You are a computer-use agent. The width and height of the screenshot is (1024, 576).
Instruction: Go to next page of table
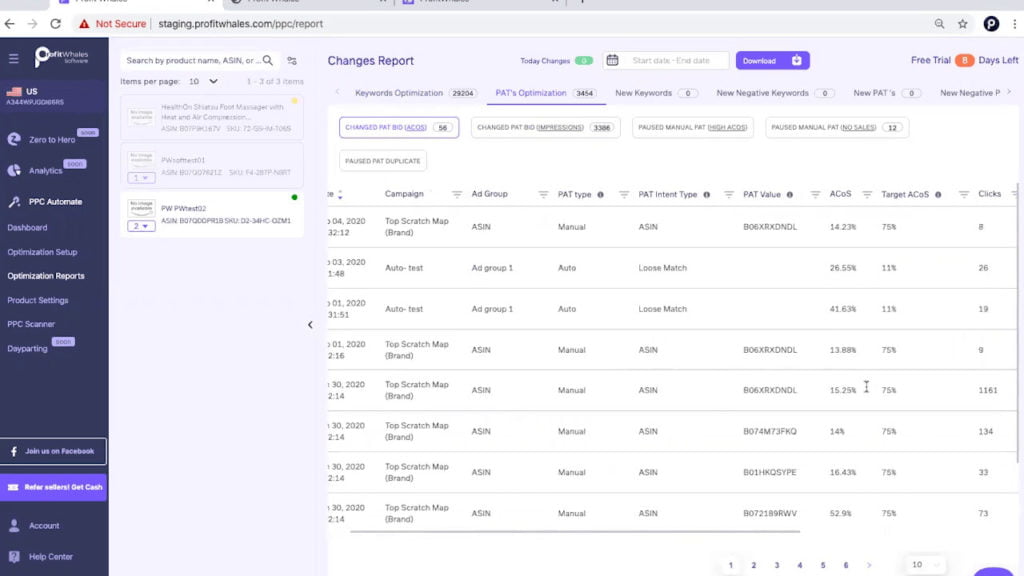click(x=869, y=565)
